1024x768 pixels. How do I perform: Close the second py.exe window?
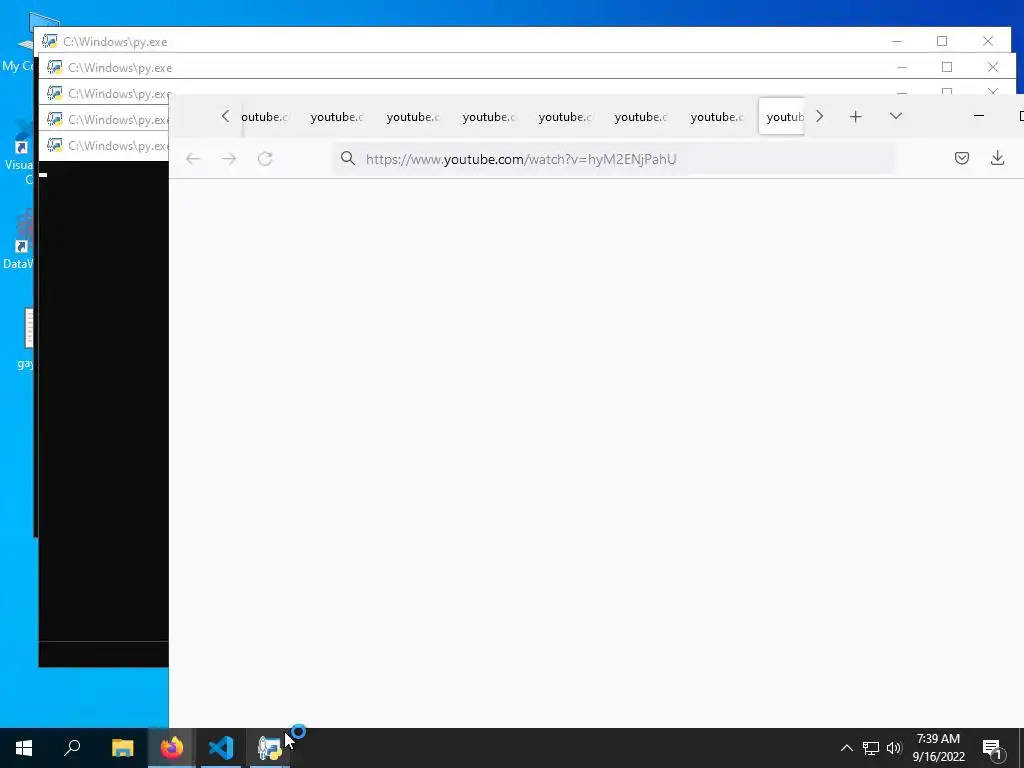(993, 67)
